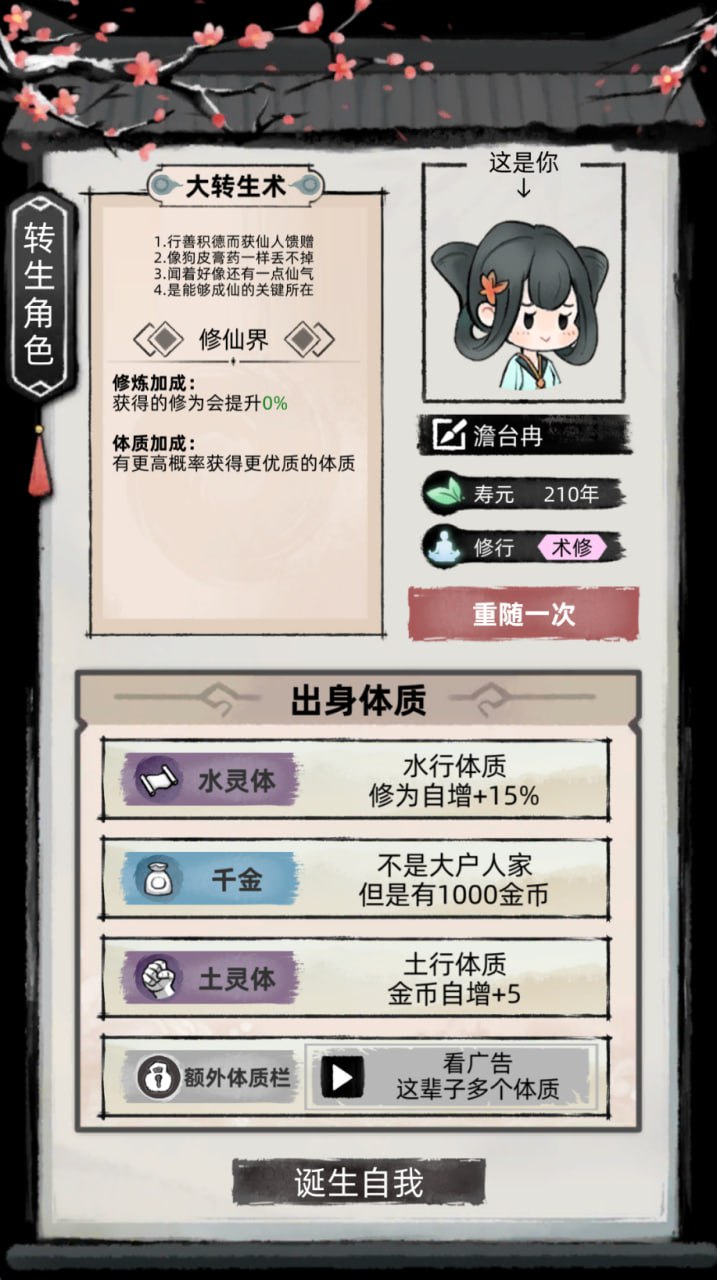Select the 术修 cultivation type tag
Screen dimensions: 717x1280
tap(571, 547)
